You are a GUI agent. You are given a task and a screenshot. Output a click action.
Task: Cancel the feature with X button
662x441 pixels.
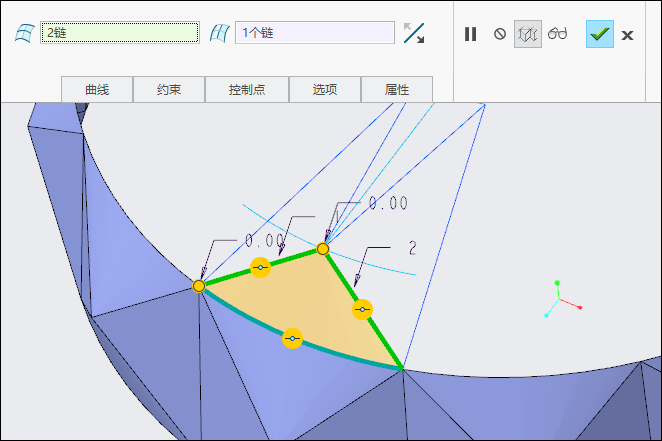(x=627, y=35)
